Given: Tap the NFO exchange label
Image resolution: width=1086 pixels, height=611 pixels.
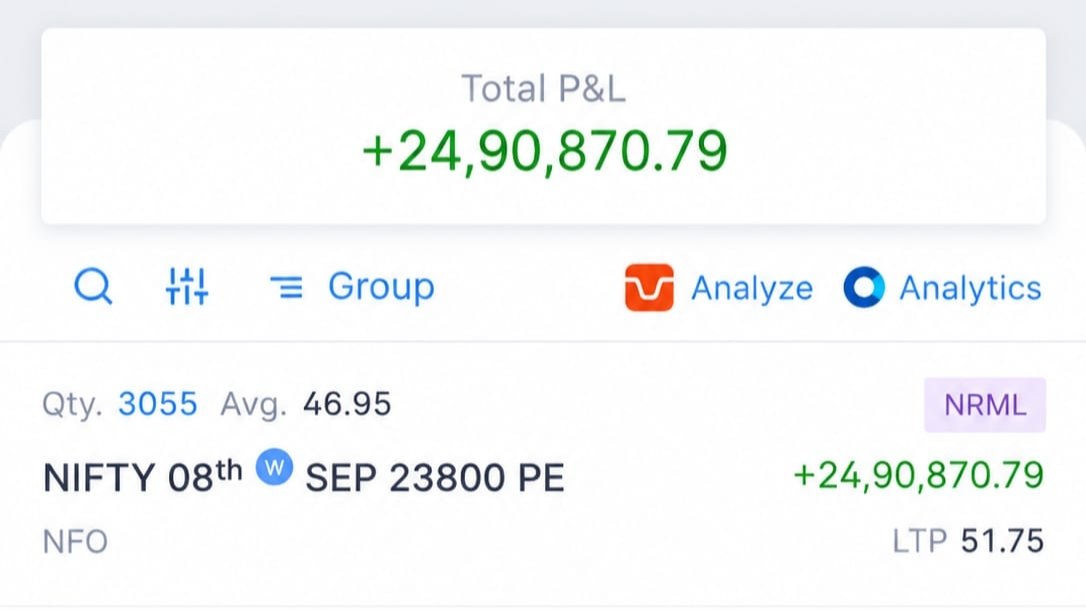Looking at the screenshot, I should [x=75, y=542].
